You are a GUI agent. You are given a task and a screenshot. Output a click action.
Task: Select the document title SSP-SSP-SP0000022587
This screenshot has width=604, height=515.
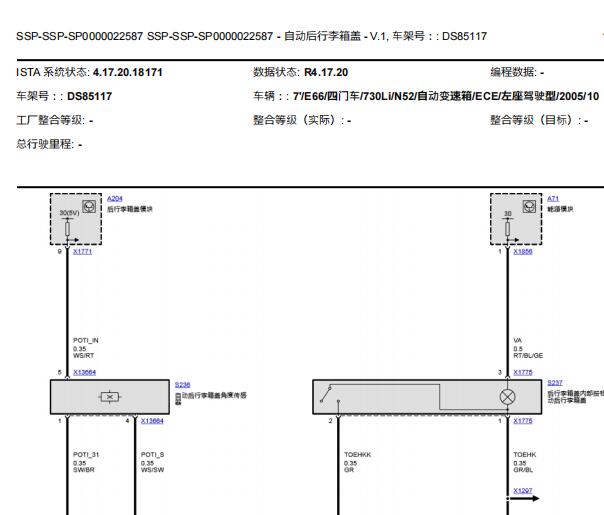(x=79, y=37)
